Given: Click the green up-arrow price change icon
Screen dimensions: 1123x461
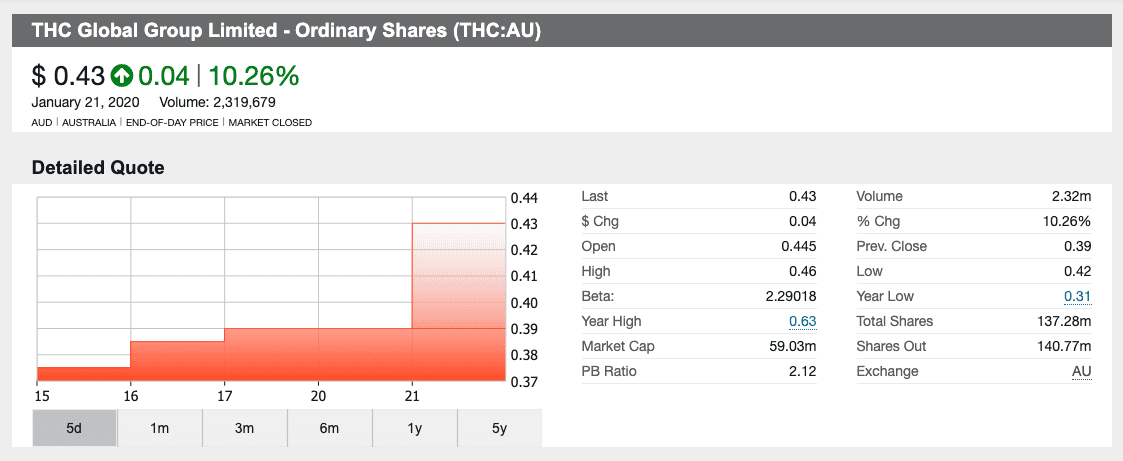Looking at the screenshot, I should (122, 75).
